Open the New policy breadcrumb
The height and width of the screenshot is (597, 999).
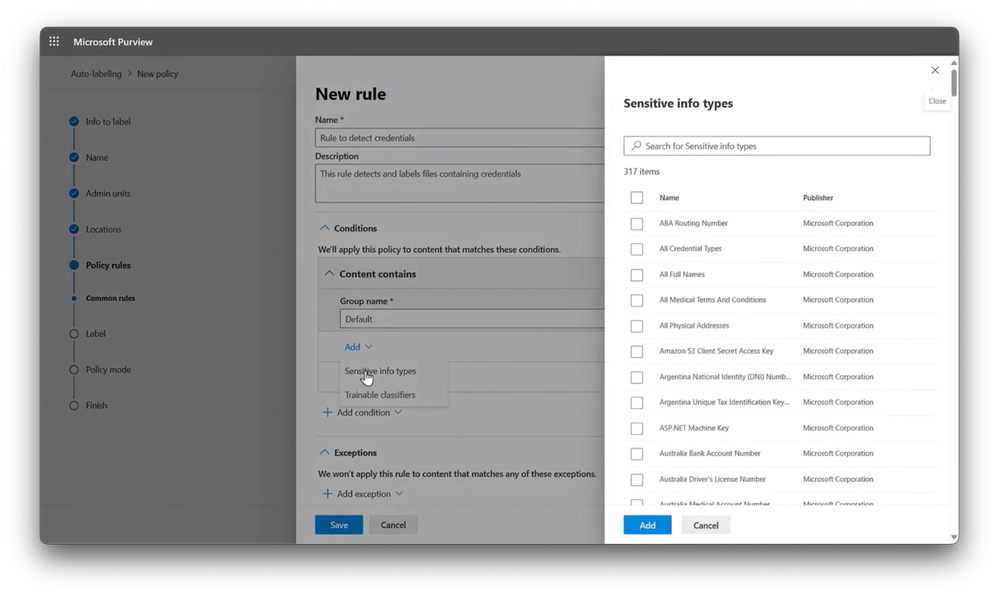pyautogui.click(x=157, y=74)
